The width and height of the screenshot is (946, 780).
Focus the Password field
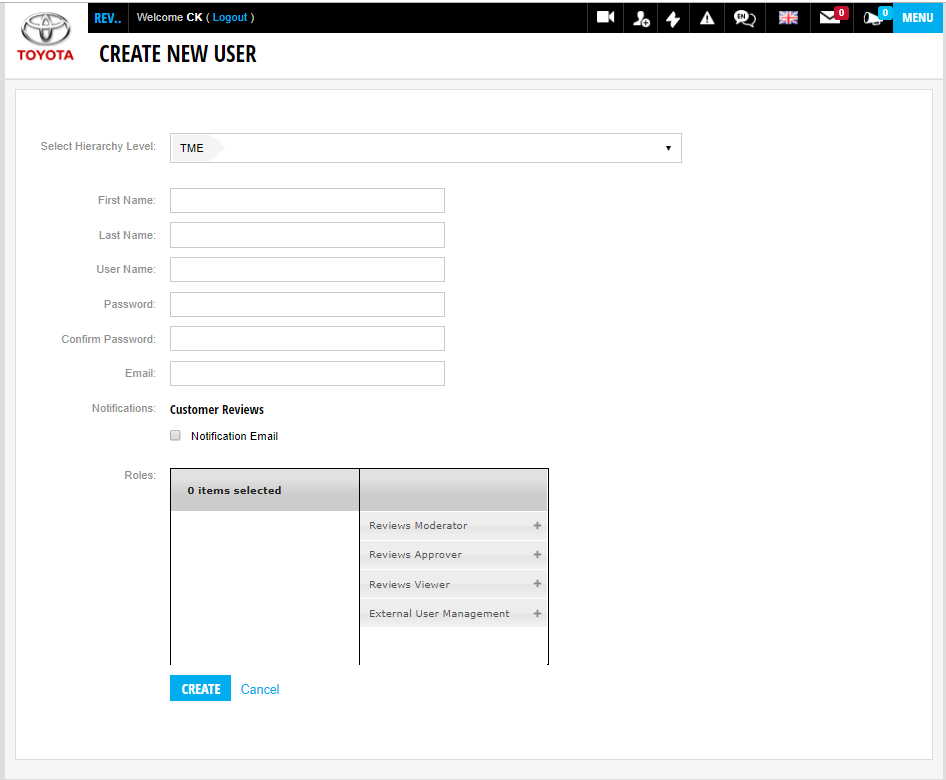(x=307, y=305)
